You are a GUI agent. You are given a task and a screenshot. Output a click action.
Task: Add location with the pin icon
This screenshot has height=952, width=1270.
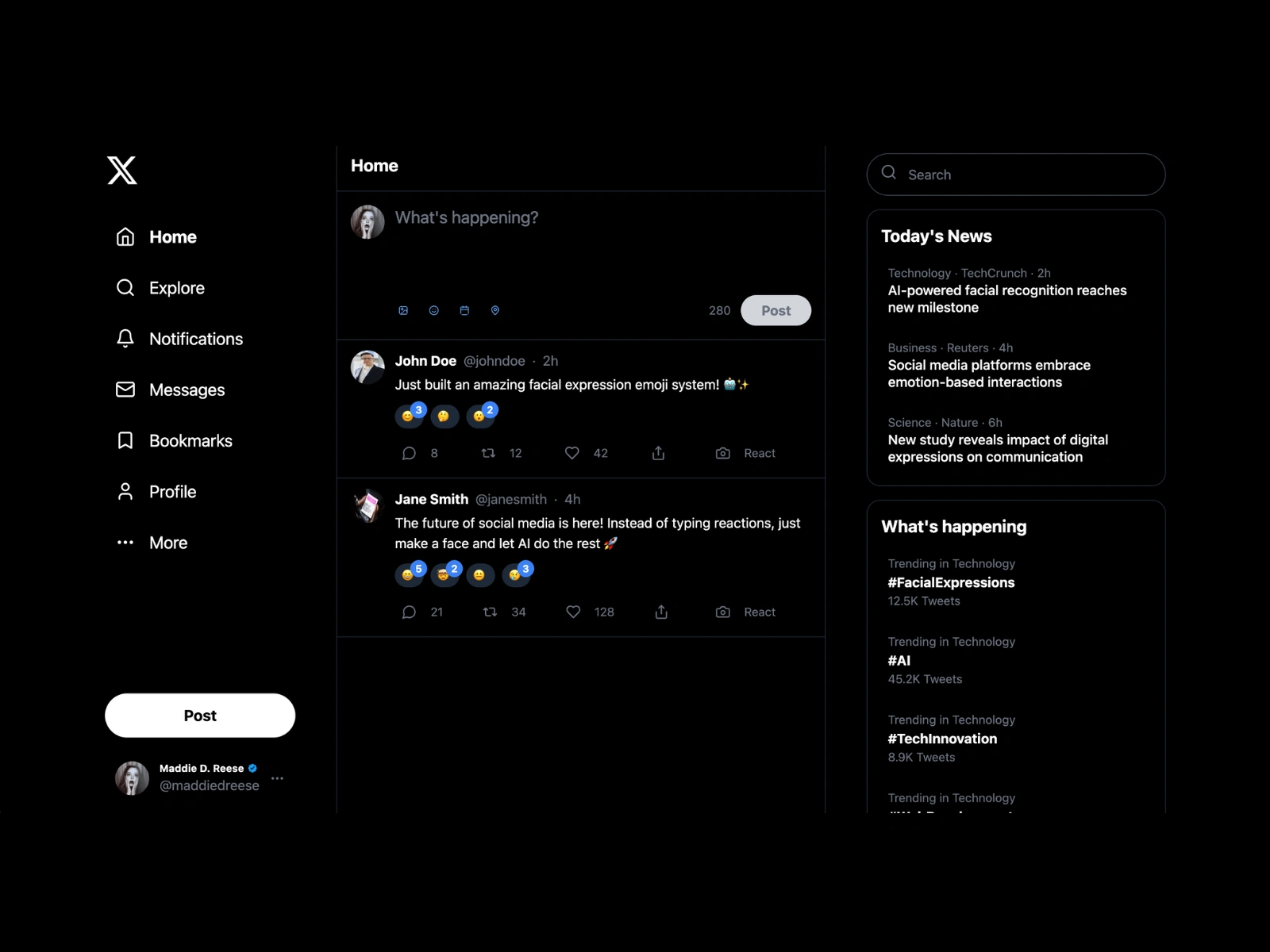coord(495,310)
